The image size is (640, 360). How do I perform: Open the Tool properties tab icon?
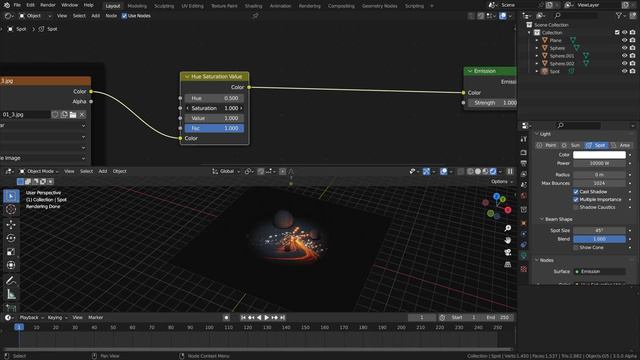coord(524,139)
